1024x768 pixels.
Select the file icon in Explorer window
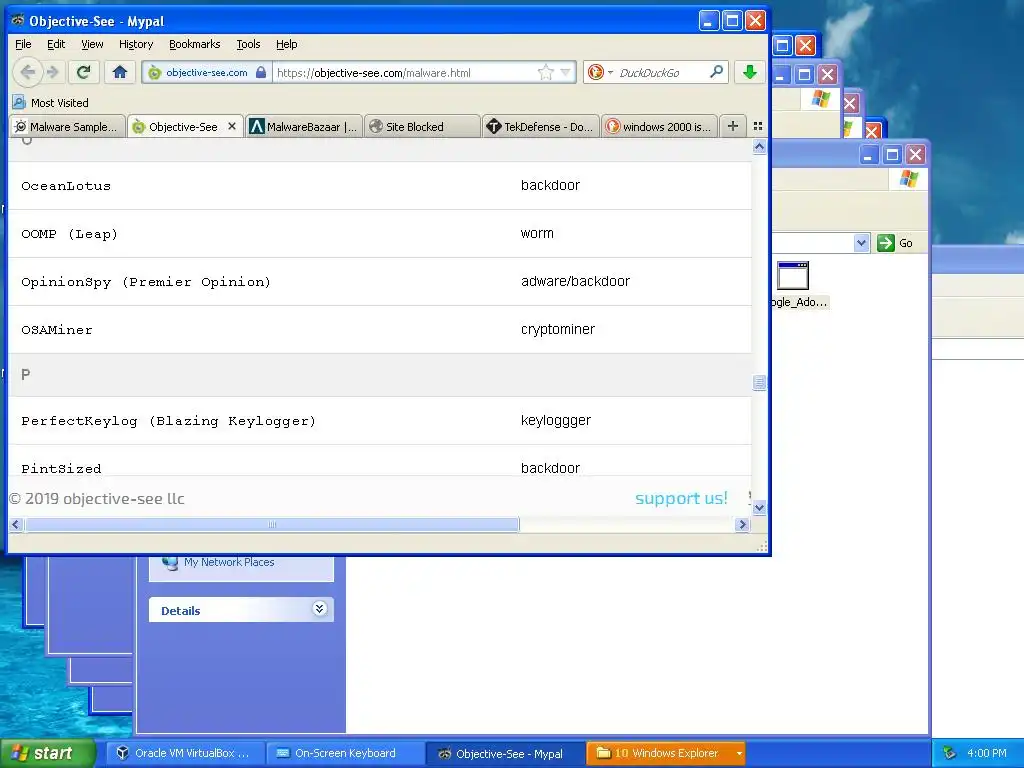coord(793,276)
